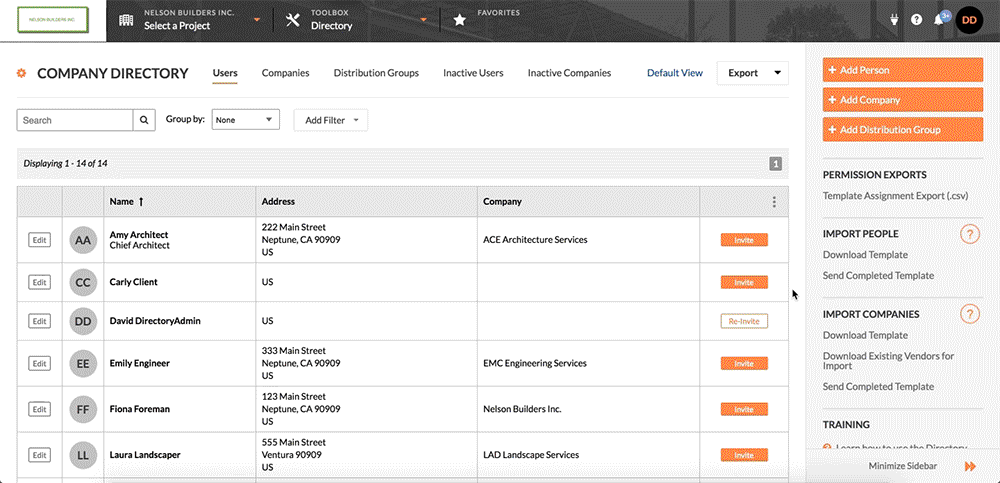Collapse sidebar using Minimize Sidebar arrows
1000x483 pixels.
pyautogui.click(x=970, y=467)
